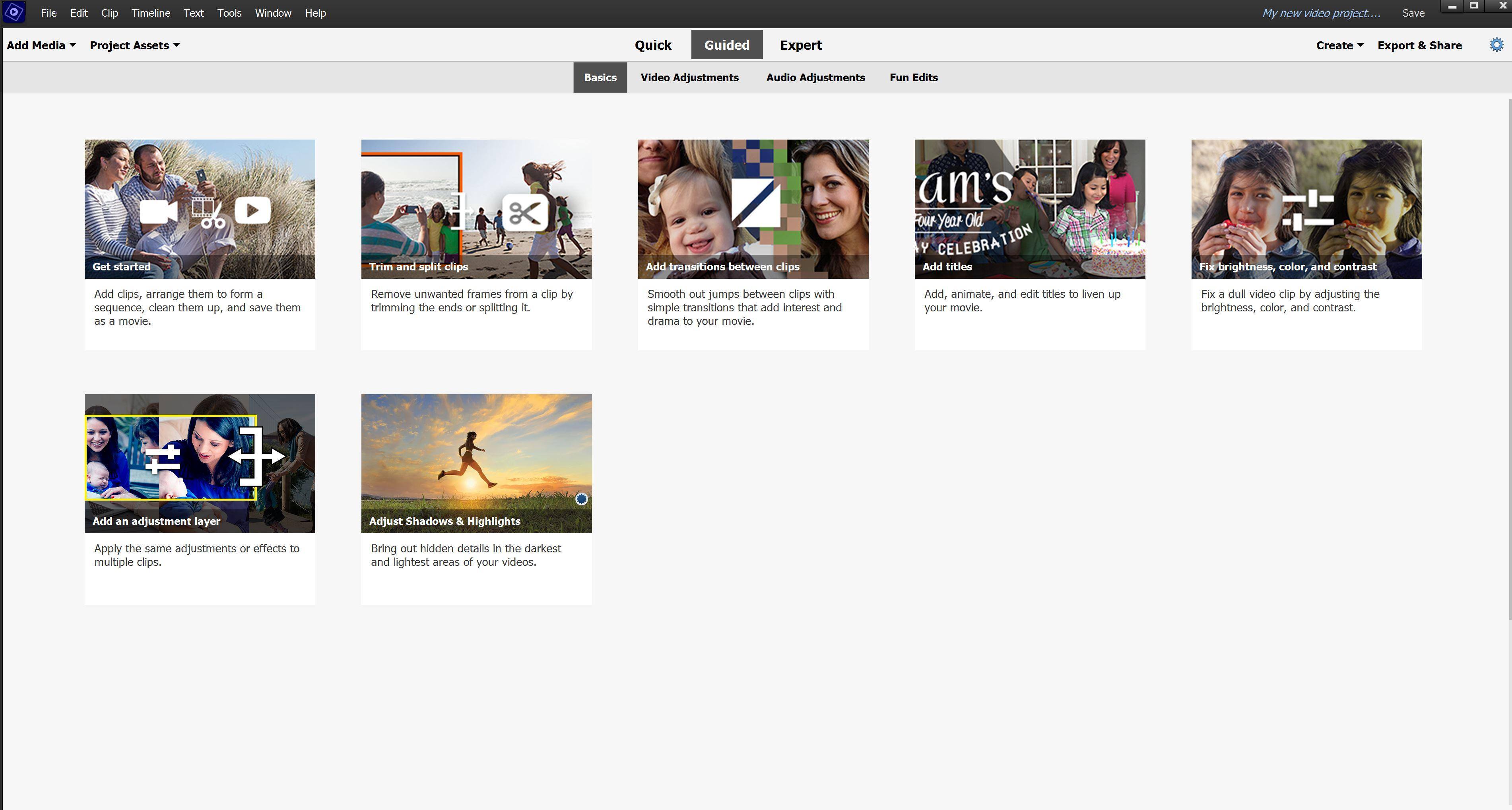Screen dimensions: 1512x810
Task: Click the Premiere Elements app logo icon
Action: coord(14,12)
